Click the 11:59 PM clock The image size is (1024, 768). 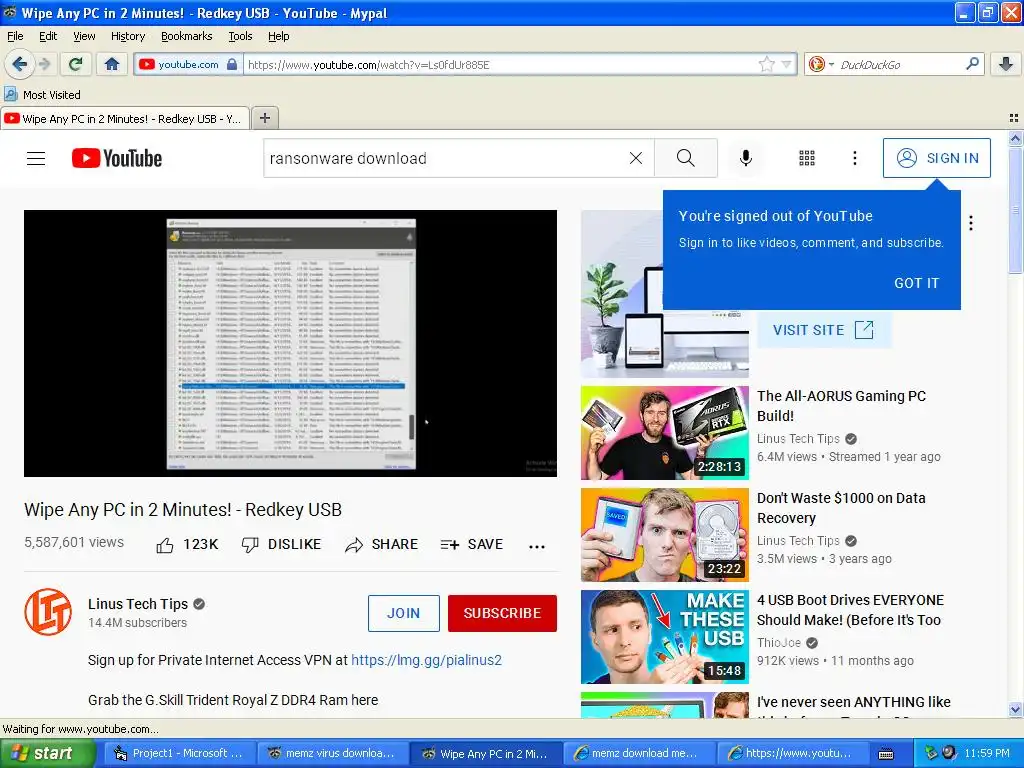pos(987,753)
